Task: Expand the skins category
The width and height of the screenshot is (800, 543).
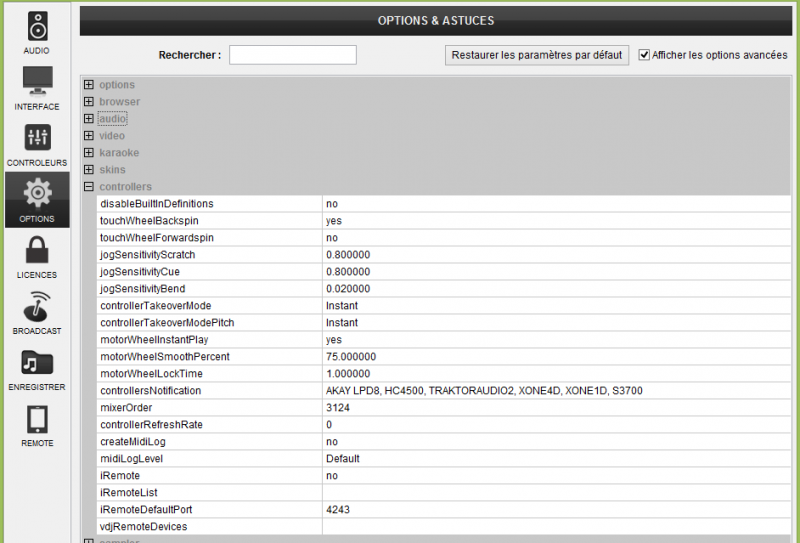Action: click(x=89, y=170)
